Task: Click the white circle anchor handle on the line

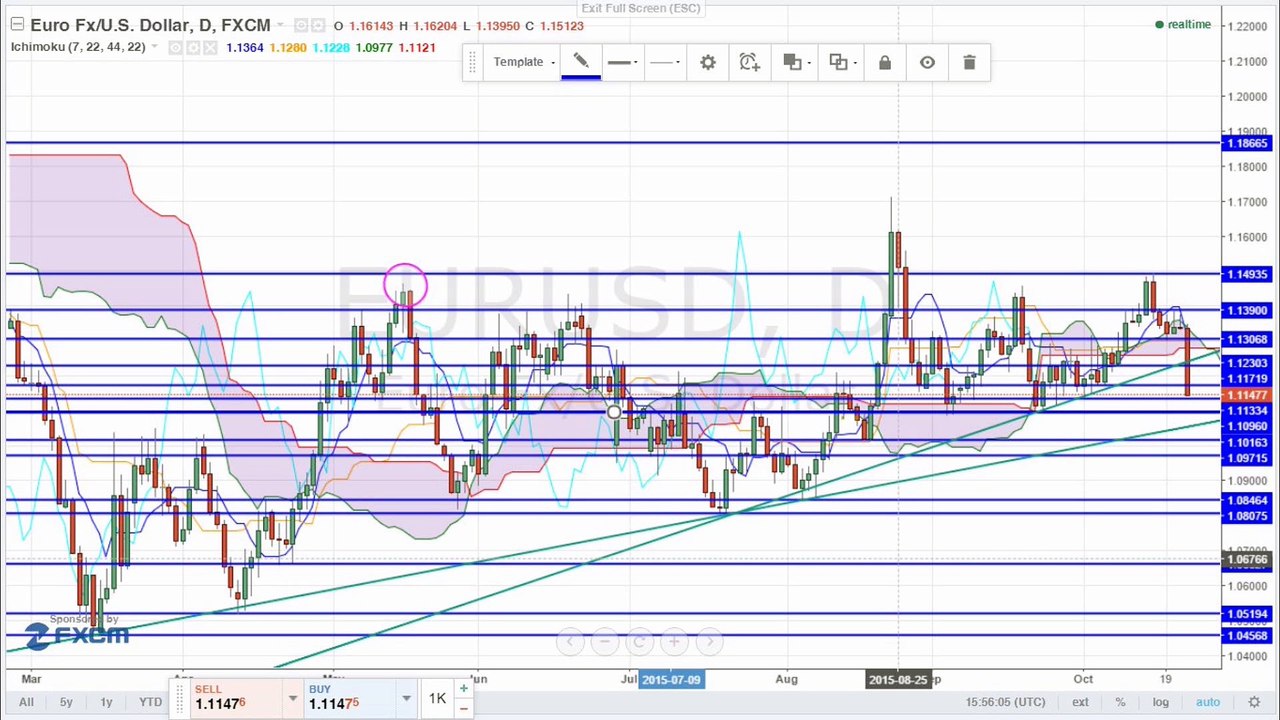Action: click(x=614, y=412)
